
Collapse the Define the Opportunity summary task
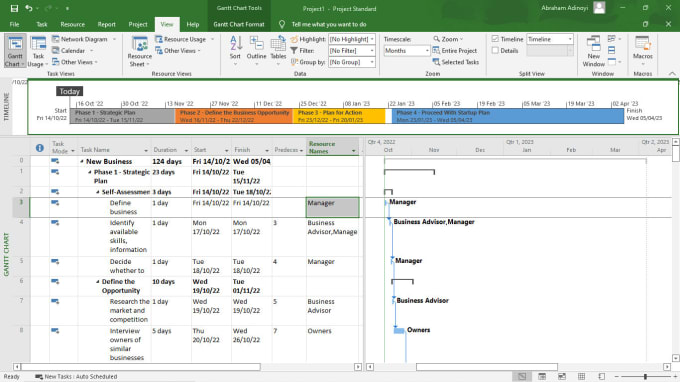[98, 282]
